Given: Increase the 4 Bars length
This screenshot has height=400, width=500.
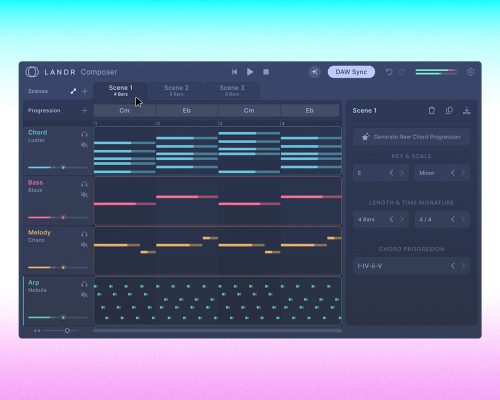Looking at the screenshot, I should (402, 219).
